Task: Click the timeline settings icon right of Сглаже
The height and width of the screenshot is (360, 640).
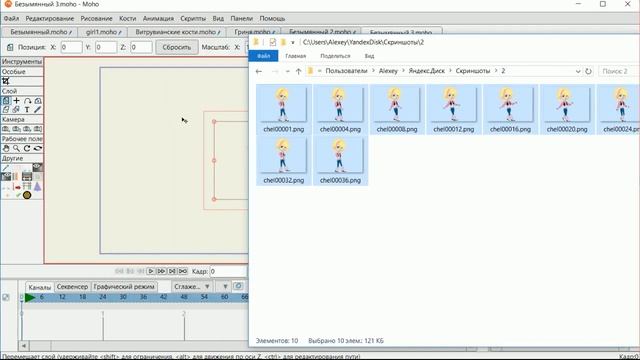Action: 238,286
